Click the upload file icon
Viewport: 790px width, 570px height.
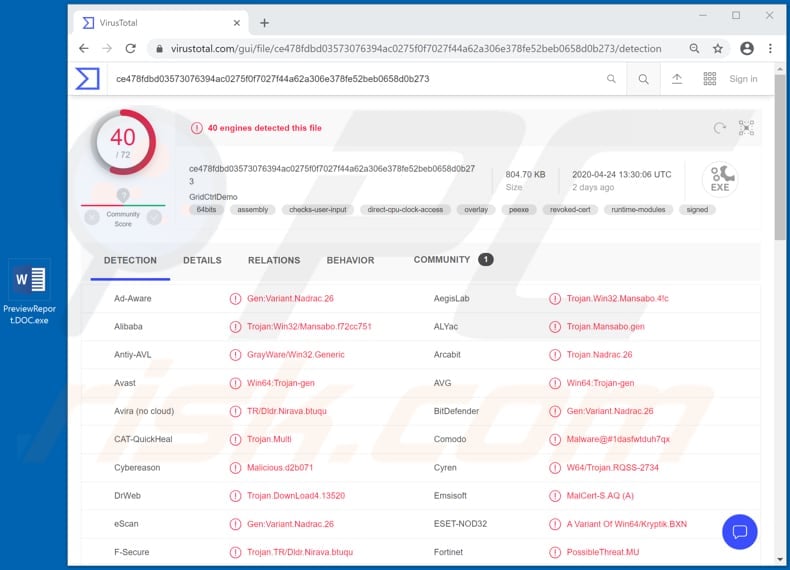(677, 79)
